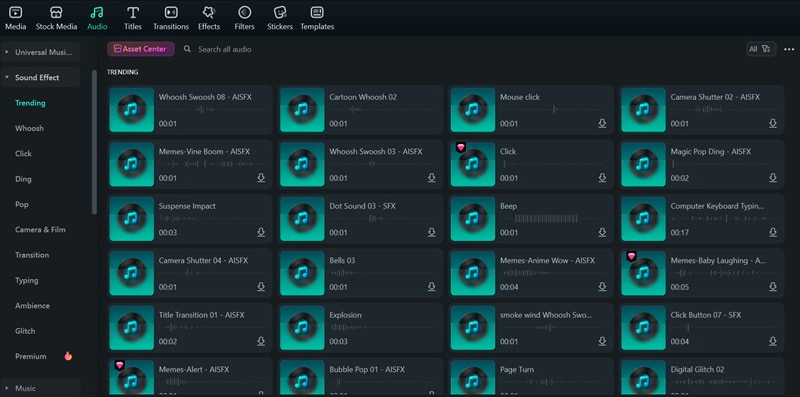This screenshot has width=800, height=397.
Task: Click the Search all audio field
Action: coord(224,49)
